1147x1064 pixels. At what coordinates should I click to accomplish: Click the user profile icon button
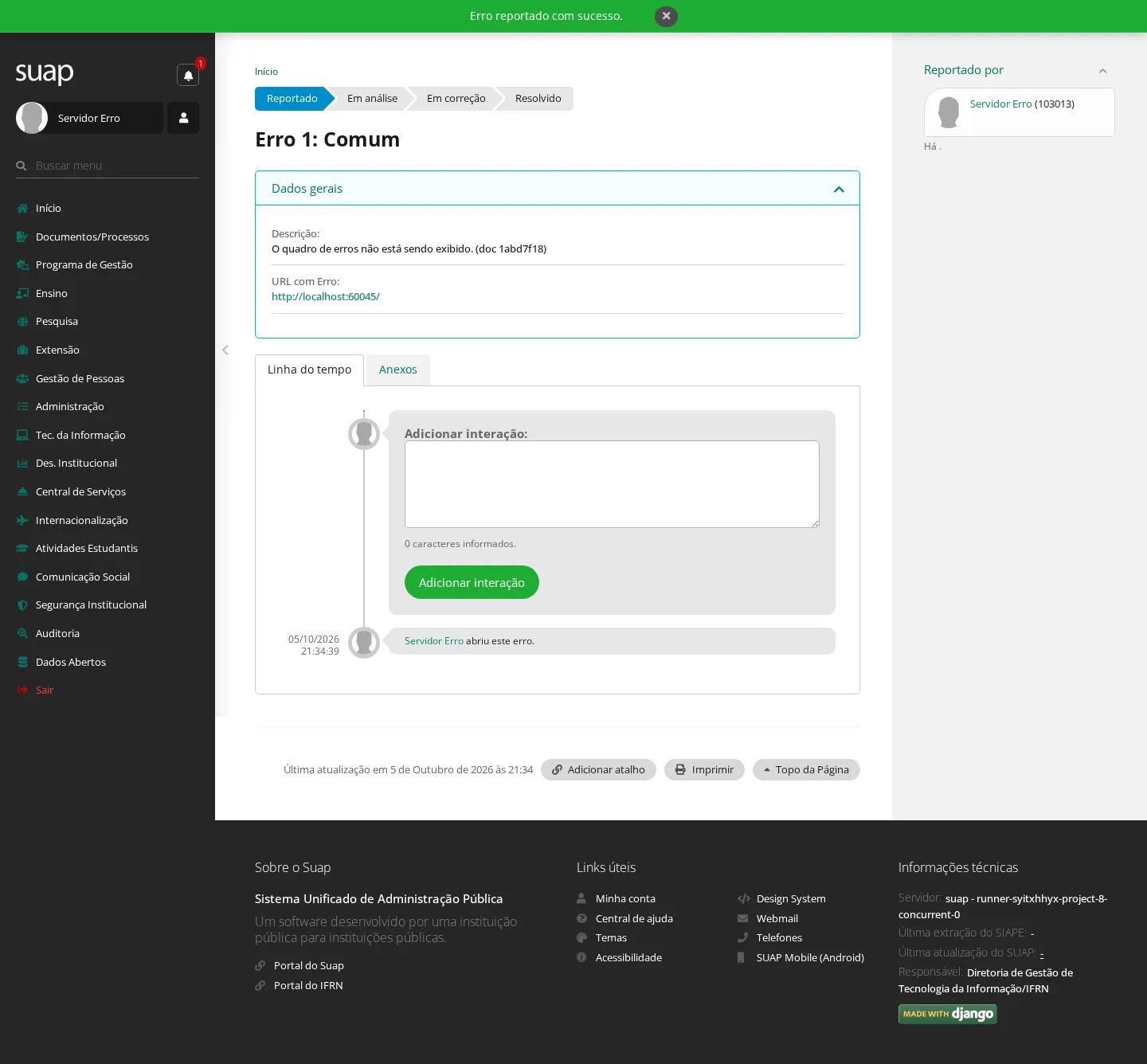click(x=183, y=118)
